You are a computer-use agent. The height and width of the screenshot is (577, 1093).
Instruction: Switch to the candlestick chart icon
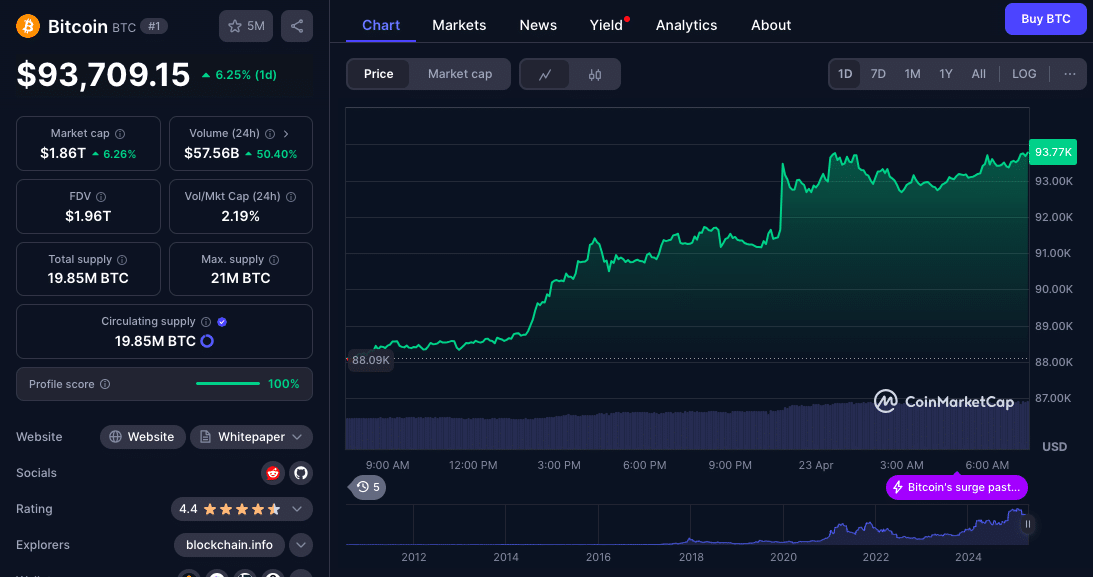click(595, 74)
